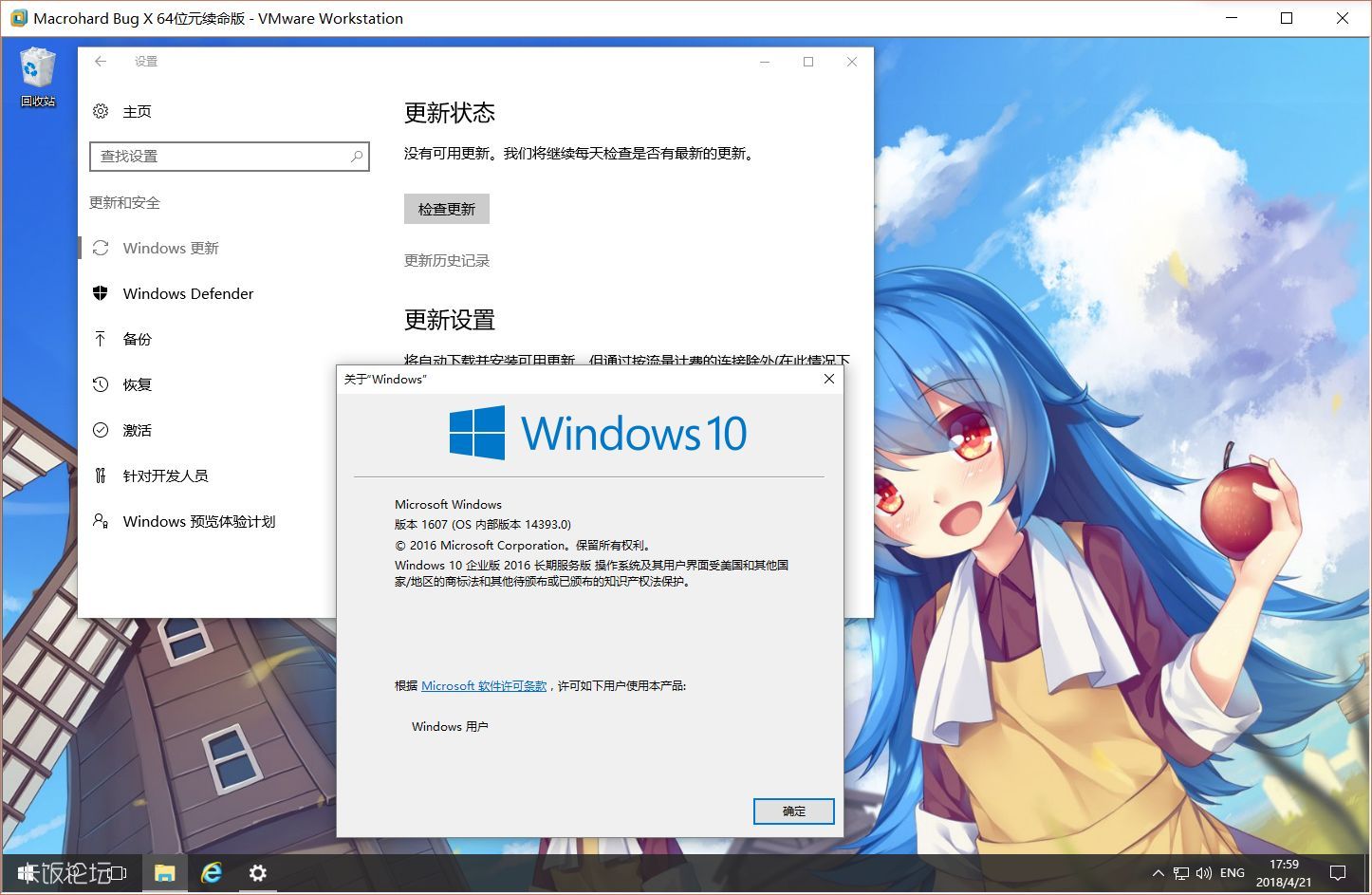The width and height of the screenshot is (1372, 895).
Task: Click the Windows 预览体验计划 person icon
Action: (101, 521)
